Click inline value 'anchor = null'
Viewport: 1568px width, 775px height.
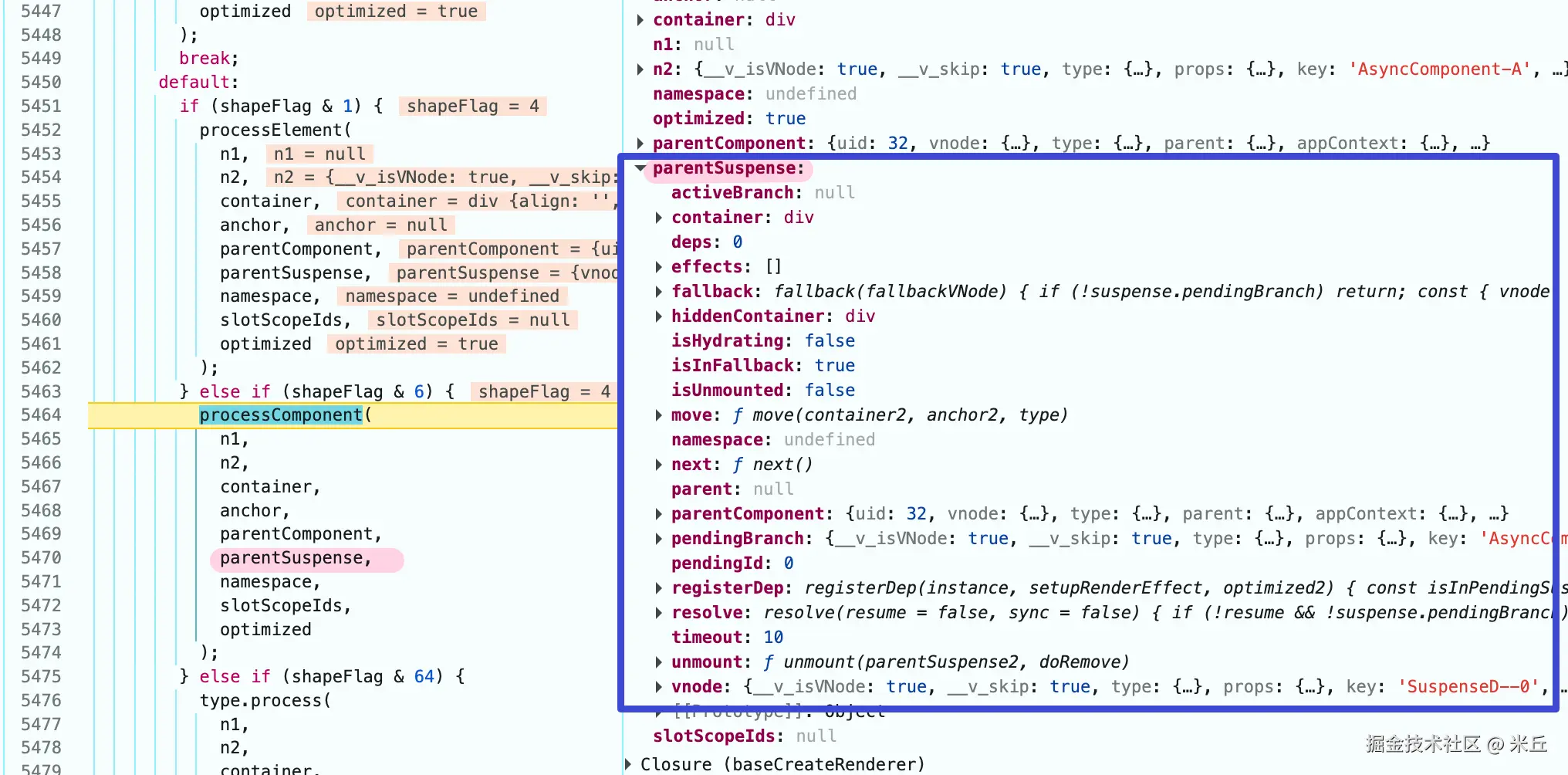(380, 225)
